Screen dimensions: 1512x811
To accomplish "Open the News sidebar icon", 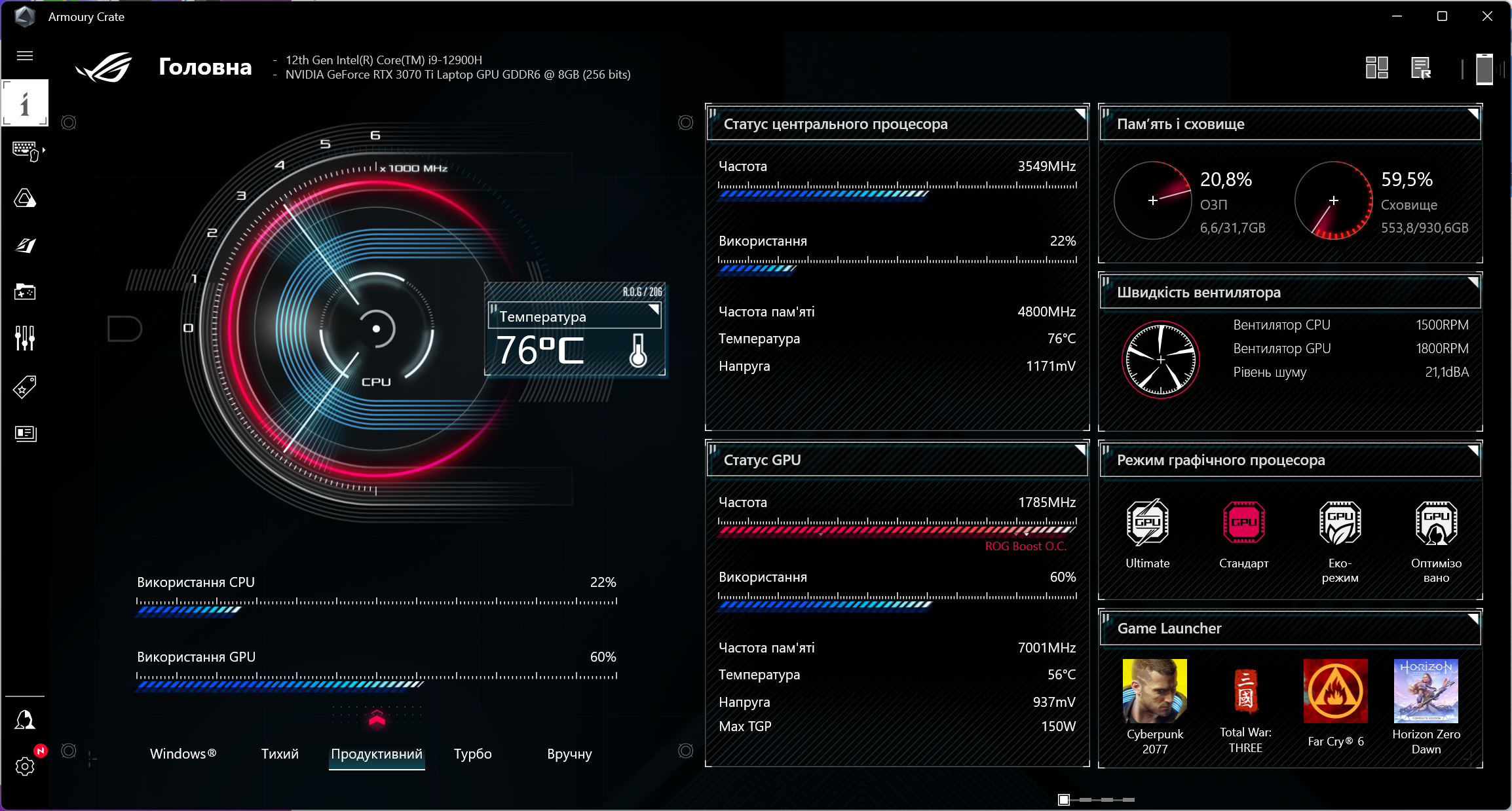I will (x=25, y=433).
